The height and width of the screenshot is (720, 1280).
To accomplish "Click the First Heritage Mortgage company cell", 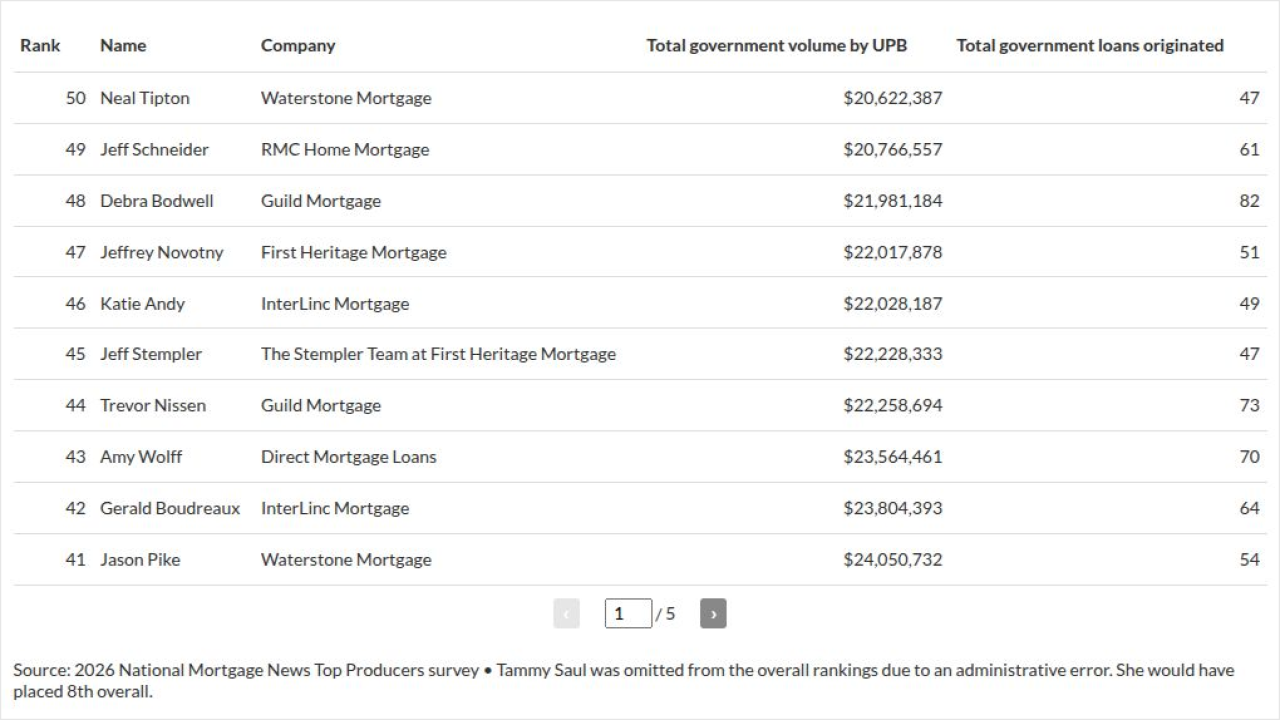I will click(x=354, y=252).
